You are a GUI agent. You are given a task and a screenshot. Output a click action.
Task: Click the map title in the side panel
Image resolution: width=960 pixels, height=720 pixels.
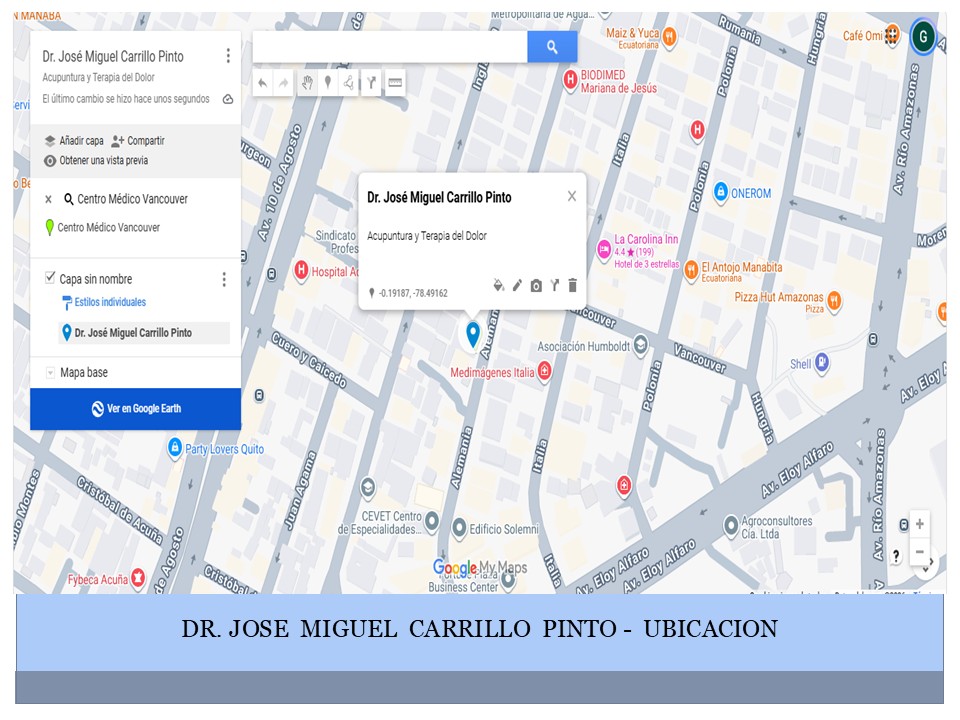[113, 57]
